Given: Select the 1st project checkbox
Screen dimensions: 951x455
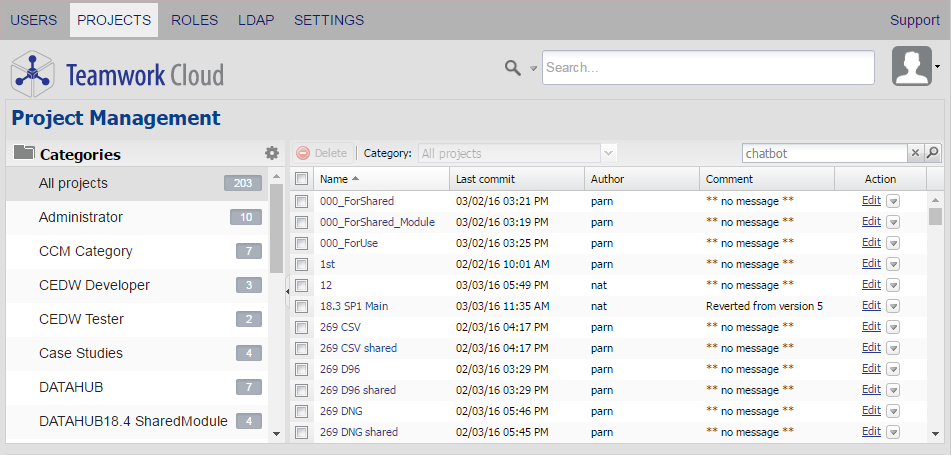Looking at the screenshot, I should click(301, 265).
